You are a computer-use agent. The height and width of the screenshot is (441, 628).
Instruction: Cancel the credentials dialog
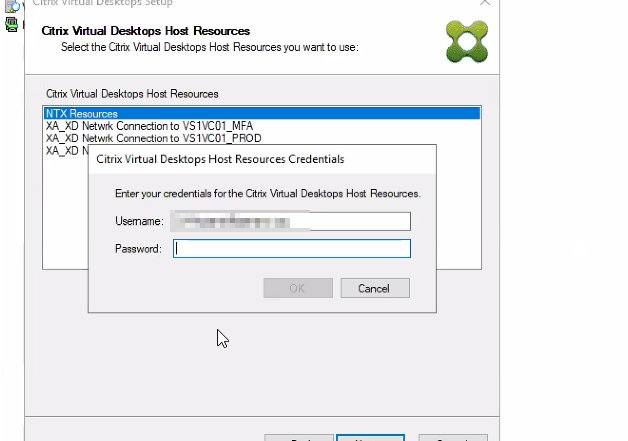pyautogui.click(x=375, y=288)
